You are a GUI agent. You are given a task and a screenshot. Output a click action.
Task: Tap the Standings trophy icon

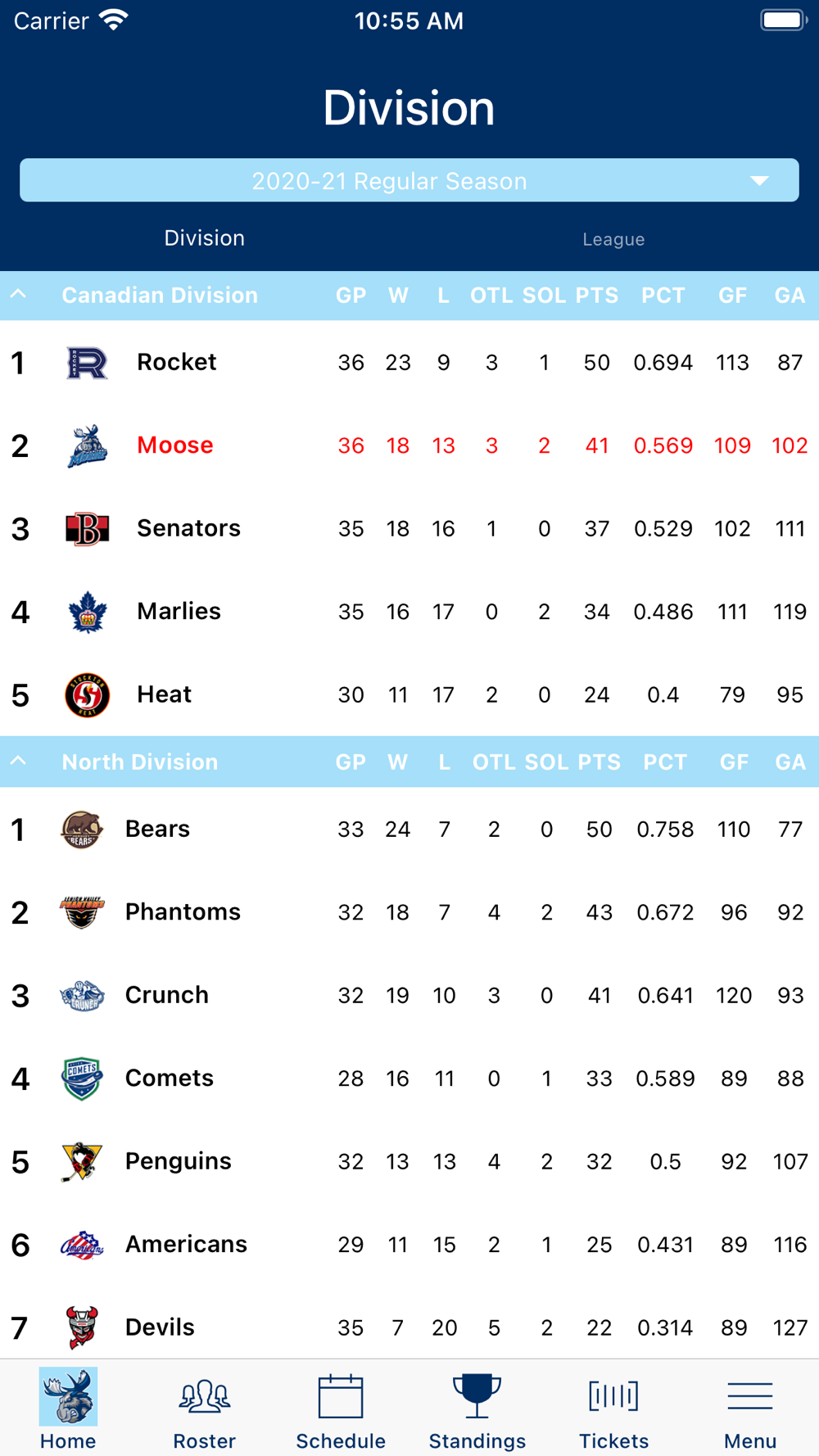pyautogui.click(x=477, y=1397)
